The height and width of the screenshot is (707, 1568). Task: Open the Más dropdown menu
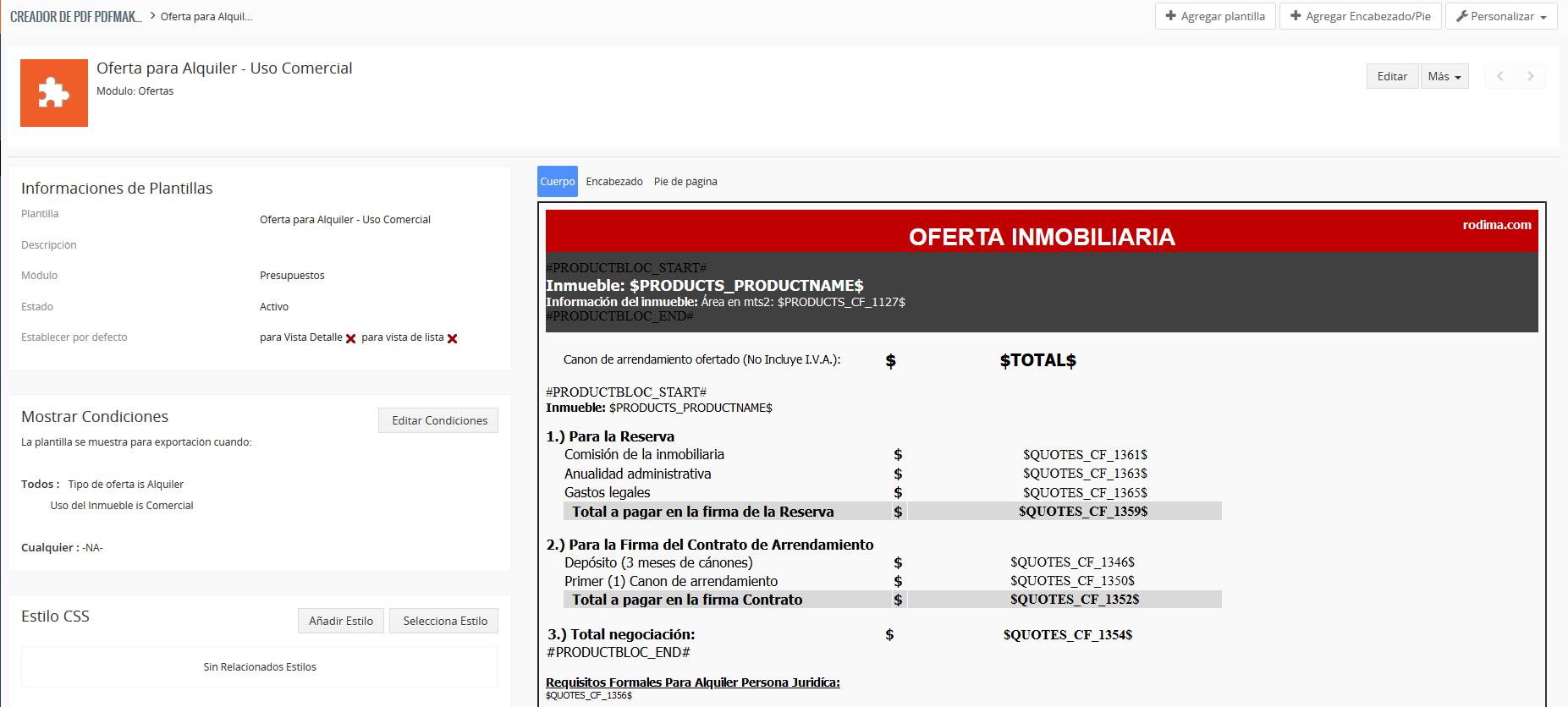tap(1444, 76)
